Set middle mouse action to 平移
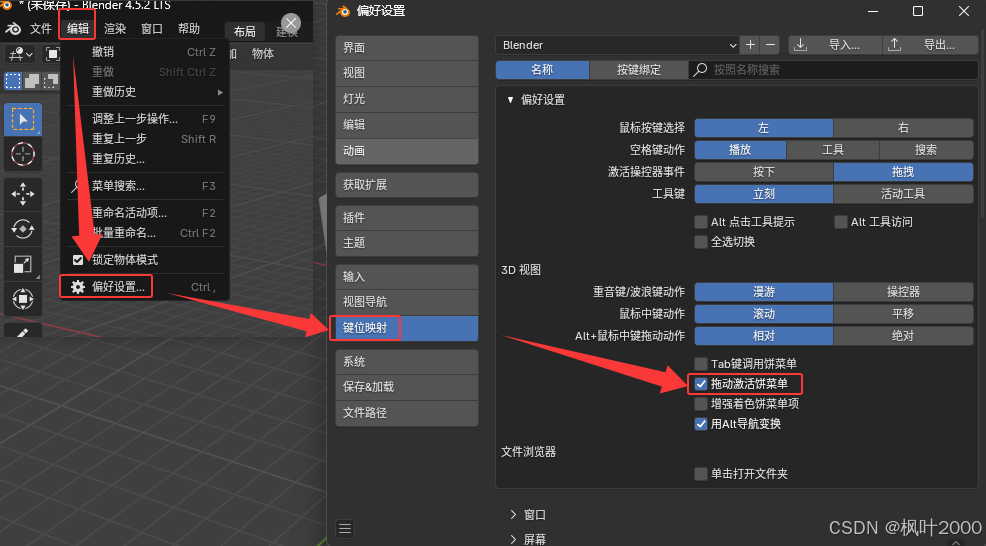Viewport: 986px width, 546px height. pyautogui.click(x=903, y=314)
